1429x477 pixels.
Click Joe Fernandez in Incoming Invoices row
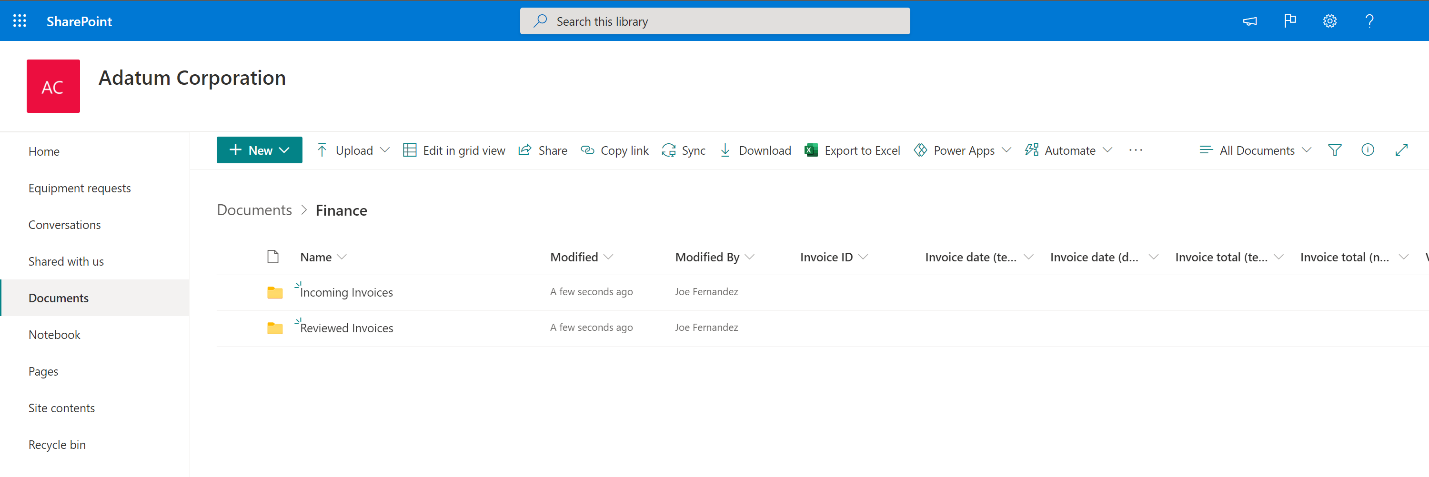coord(707,292)
